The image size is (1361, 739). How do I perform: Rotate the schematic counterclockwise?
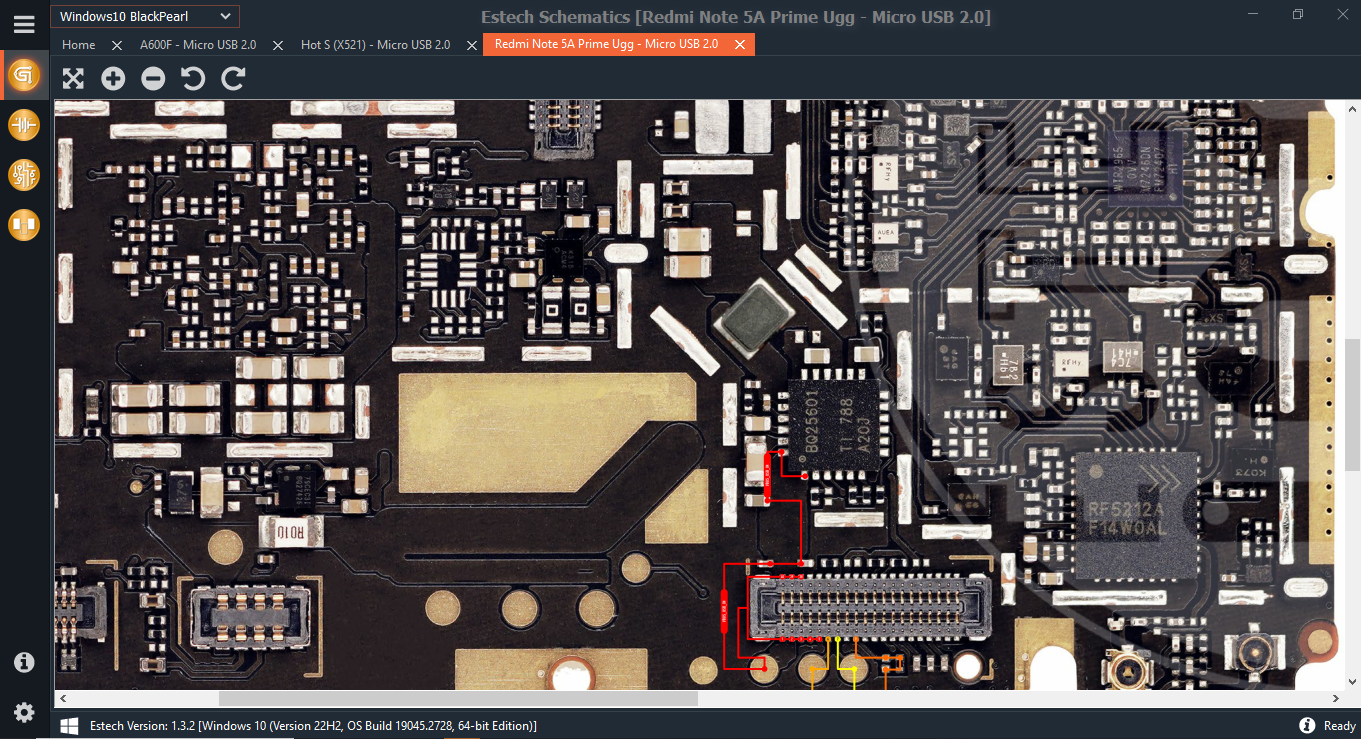[x=193, y=78]
